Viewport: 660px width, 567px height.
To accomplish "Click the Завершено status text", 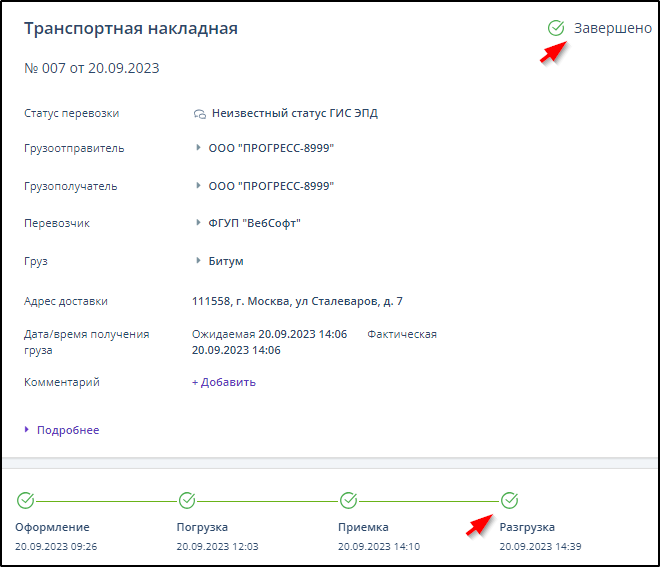I will click(612, 28).
